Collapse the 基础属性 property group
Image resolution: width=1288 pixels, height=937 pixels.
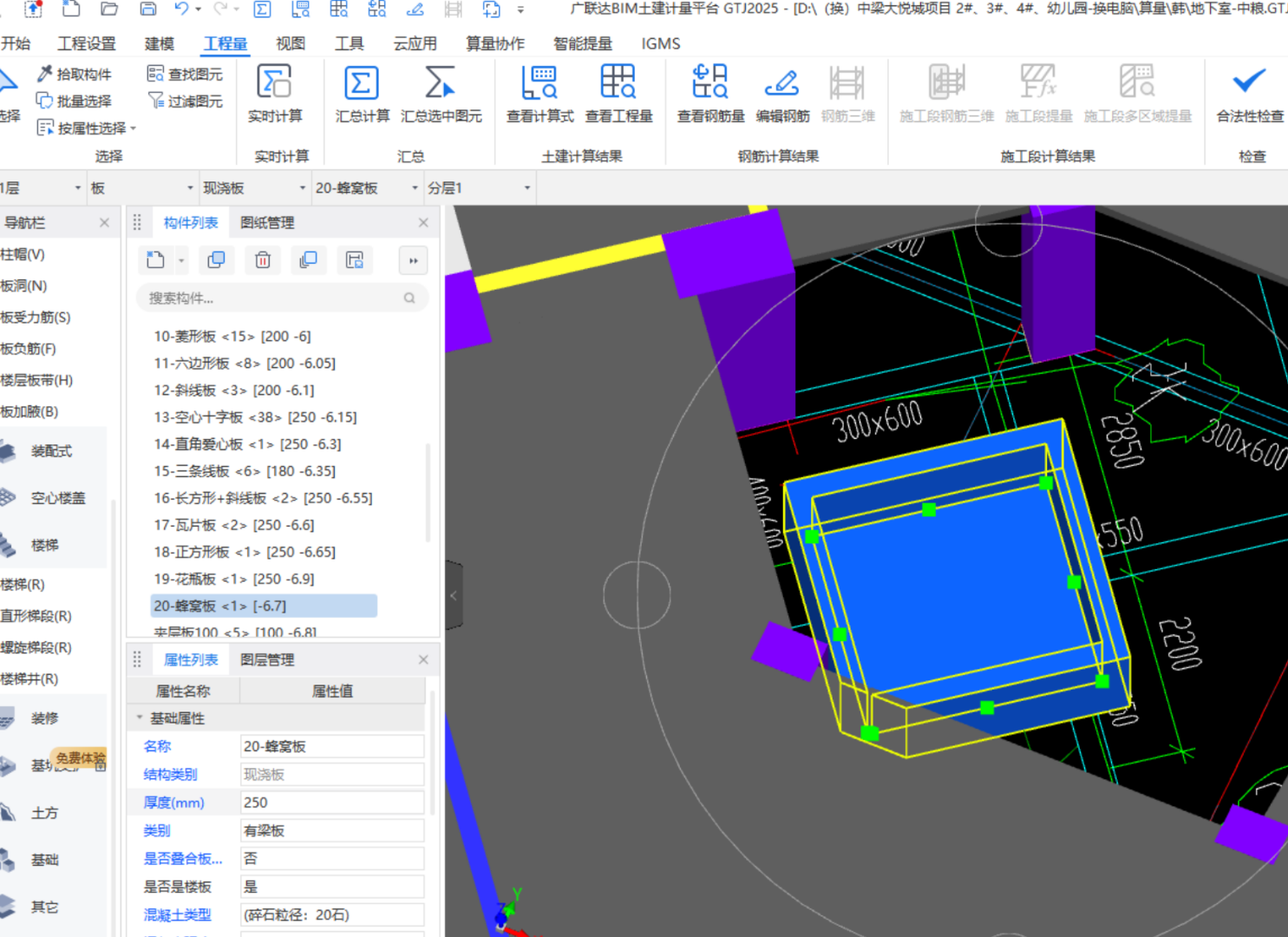click(x=140, y=718)
